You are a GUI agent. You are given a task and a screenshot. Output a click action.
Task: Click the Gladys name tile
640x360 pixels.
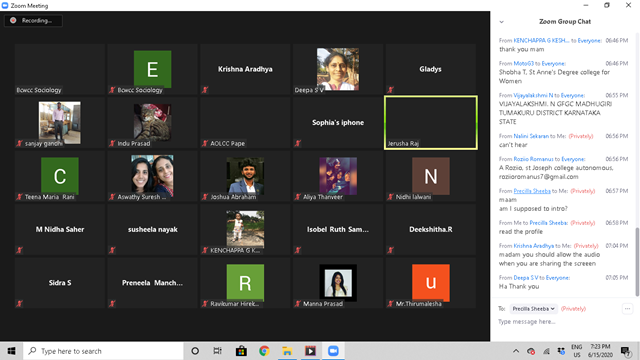(431, 69)
